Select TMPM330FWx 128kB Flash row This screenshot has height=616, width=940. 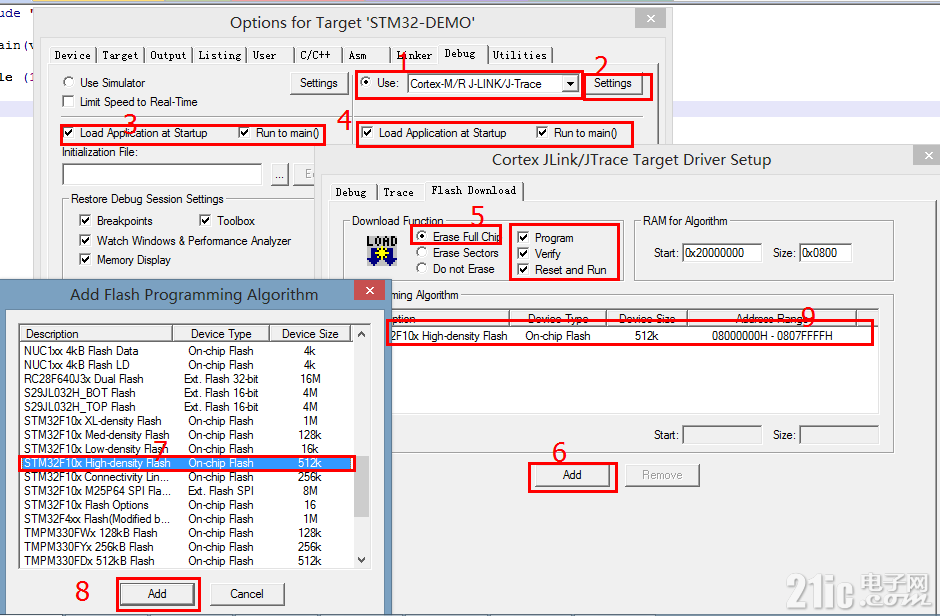coord(186,533)
